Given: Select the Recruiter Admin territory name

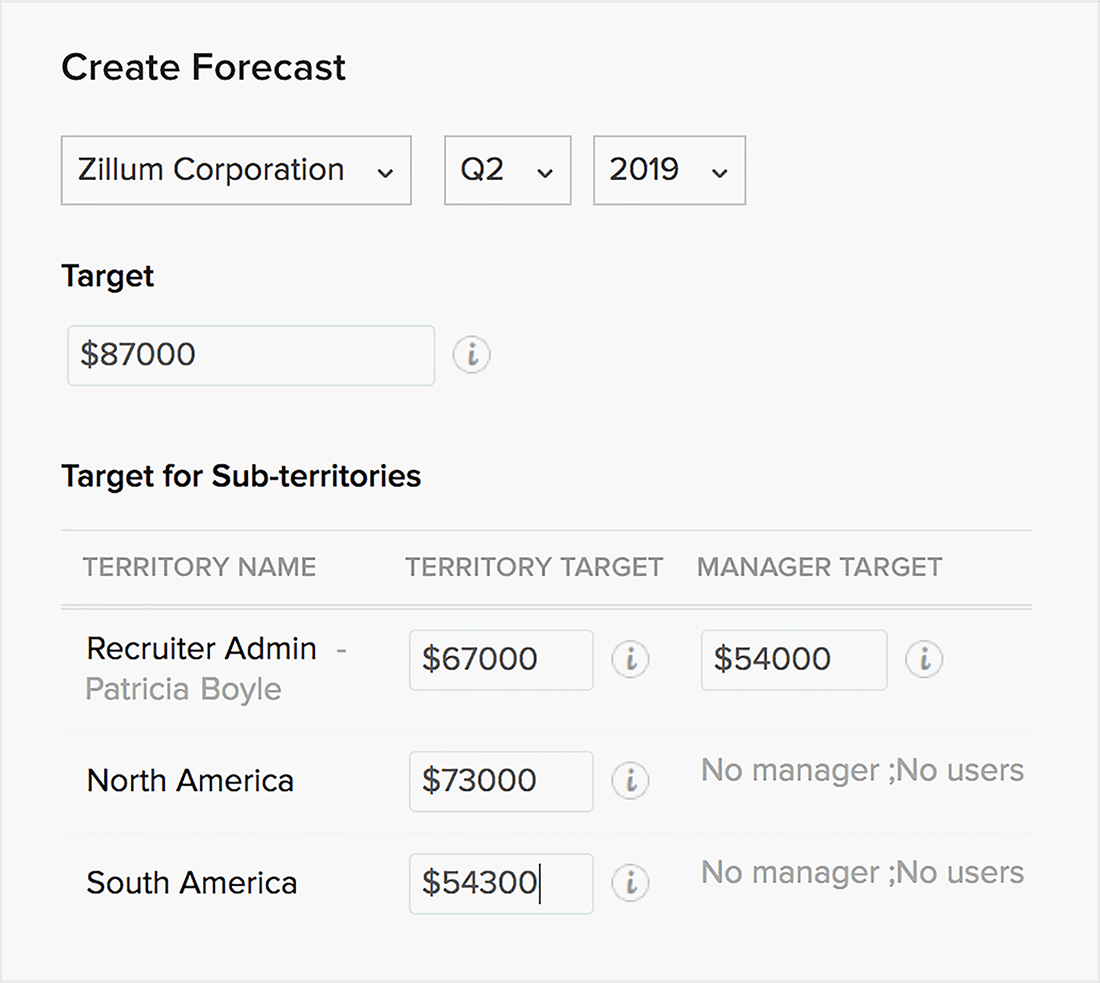Looking at the screenshot, I should coord(201,648).
